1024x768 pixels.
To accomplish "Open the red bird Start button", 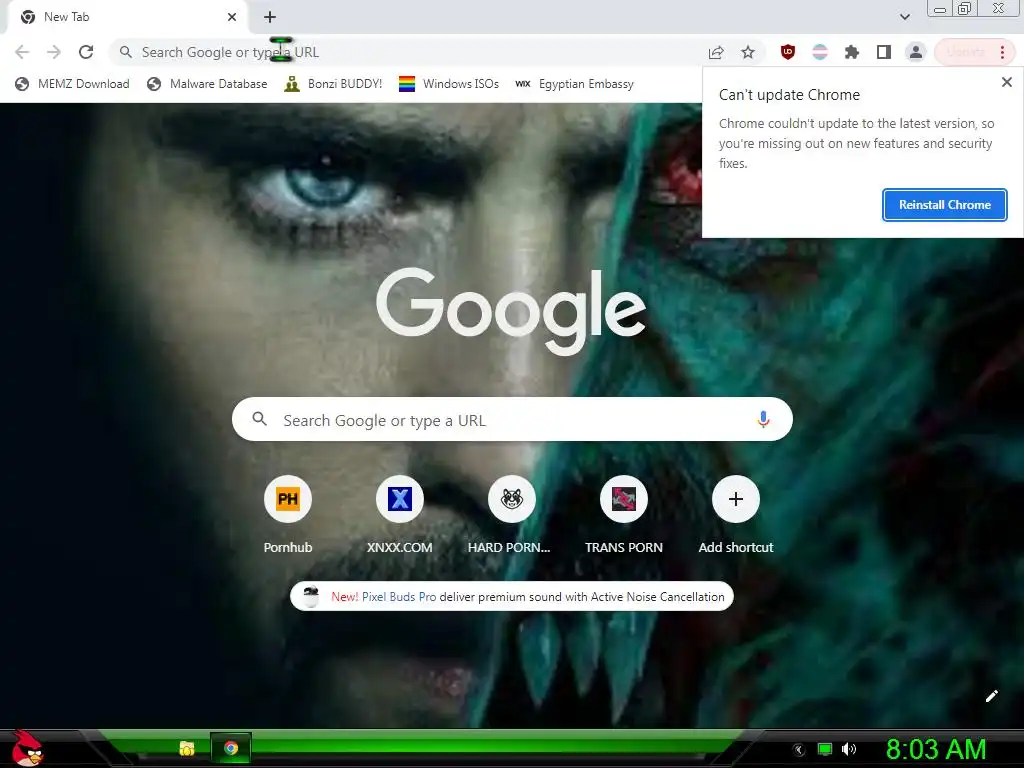I will tap(27, 748).
